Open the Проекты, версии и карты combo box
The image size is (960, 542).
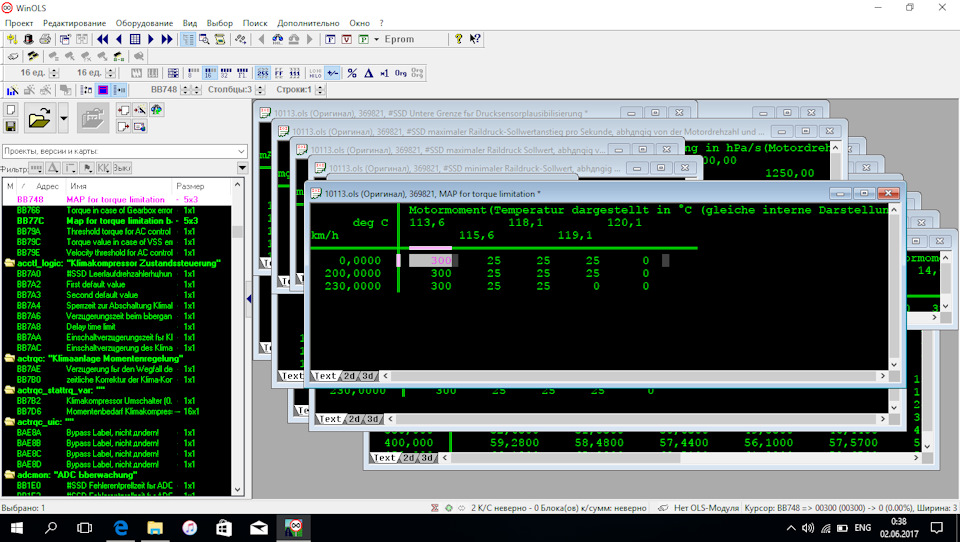124,151
